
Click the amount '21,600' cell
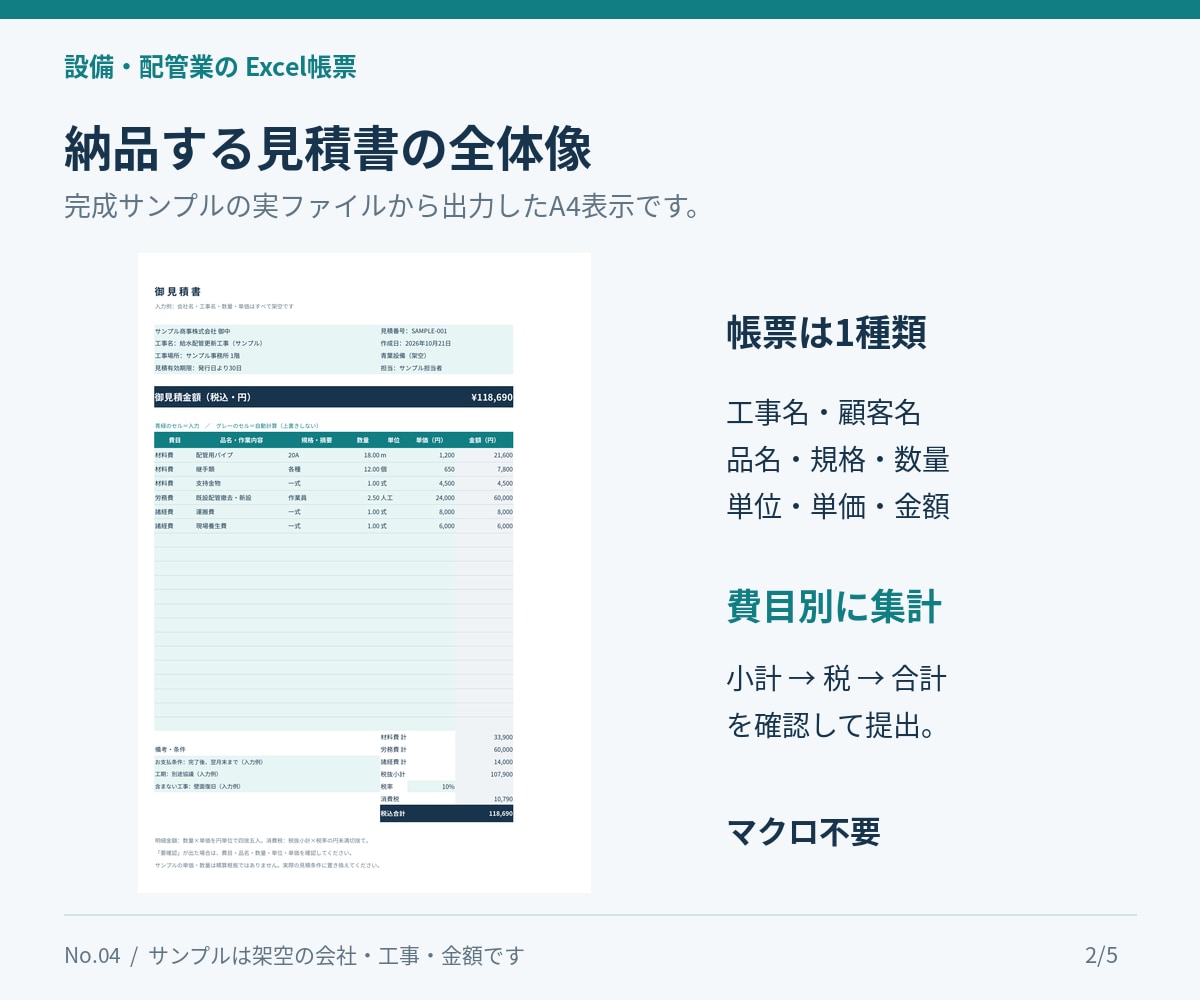pyautogui.click(x=504, y=455)
